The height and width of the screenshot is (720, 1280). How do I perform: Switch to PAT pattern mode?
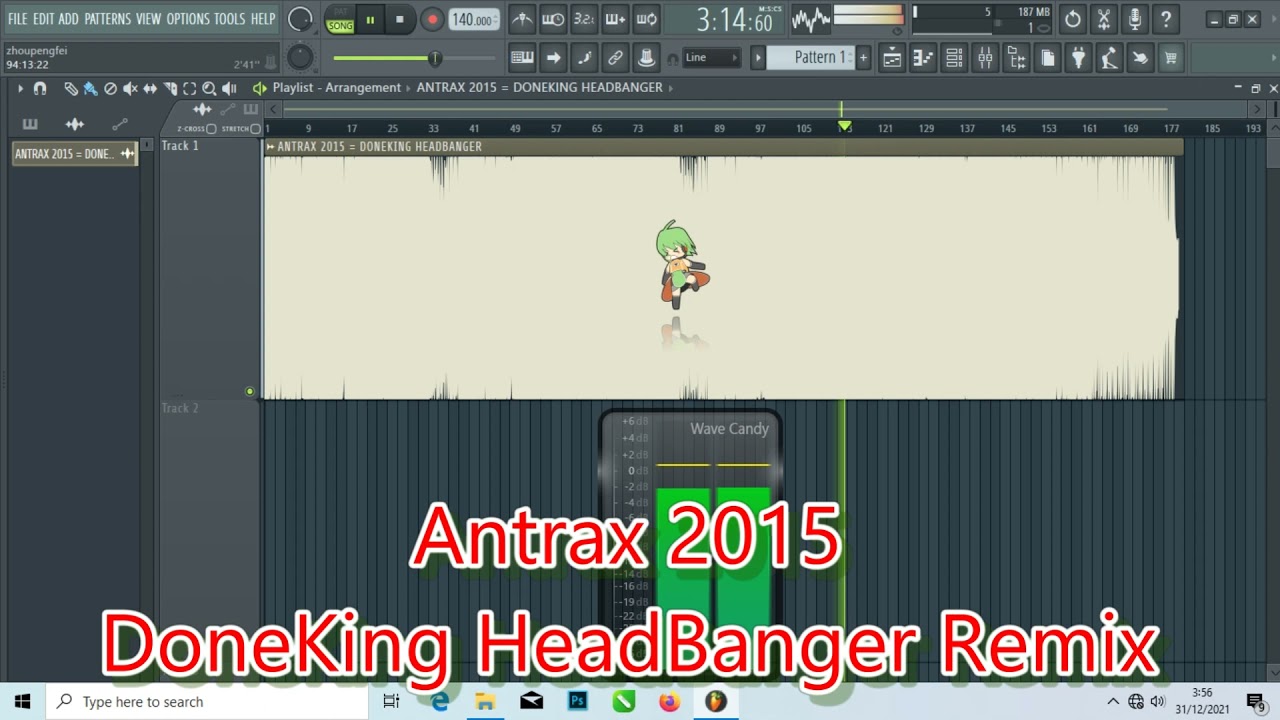[x=340, y=12]
